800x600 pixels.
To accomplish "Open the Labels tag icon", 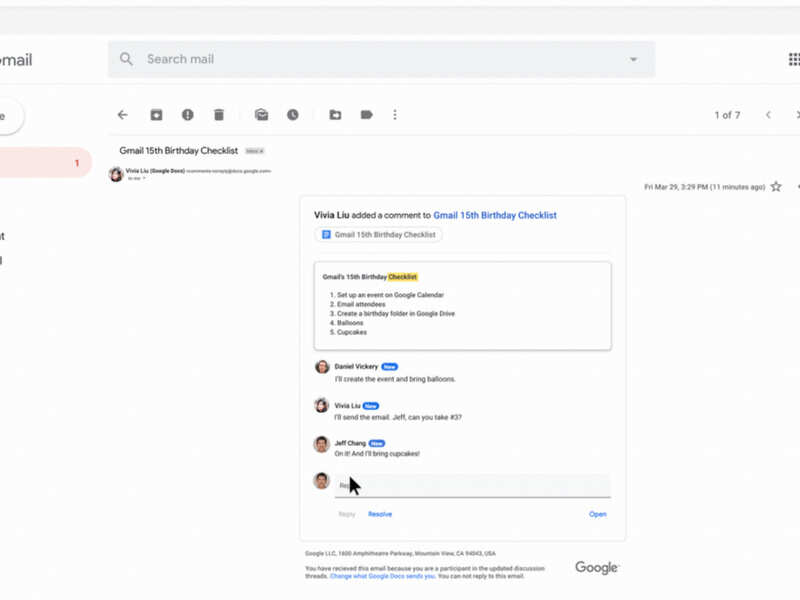I will click(x=366, y=115).
